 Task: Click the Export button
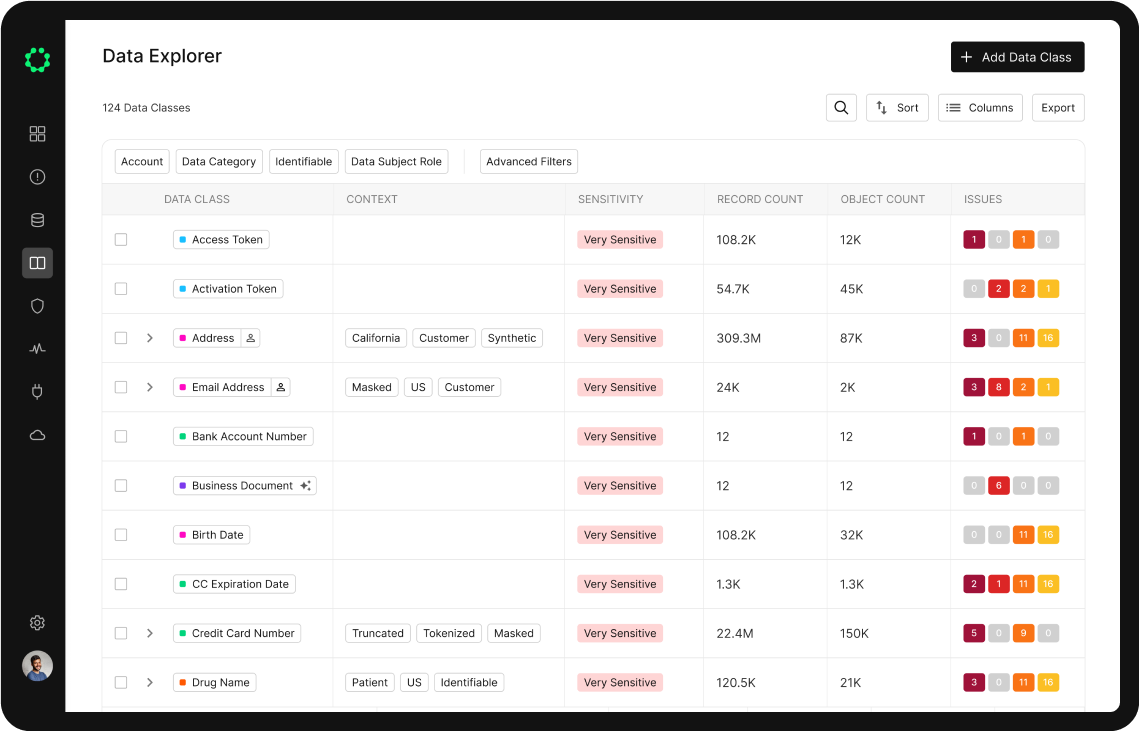click(1057, 107)
